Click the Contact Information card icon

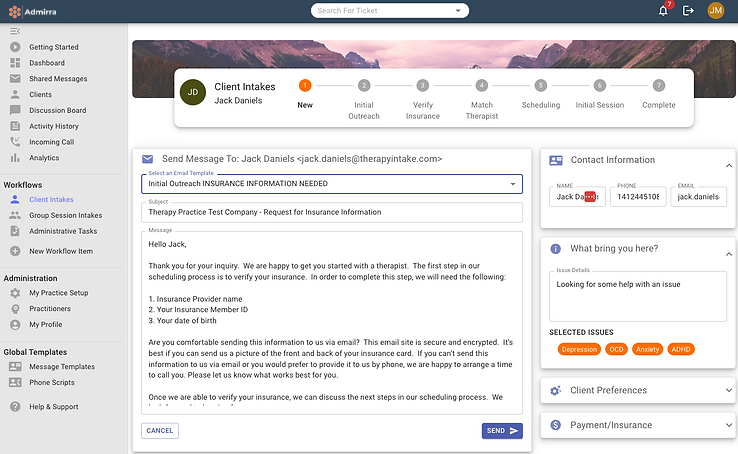point(556,160)
